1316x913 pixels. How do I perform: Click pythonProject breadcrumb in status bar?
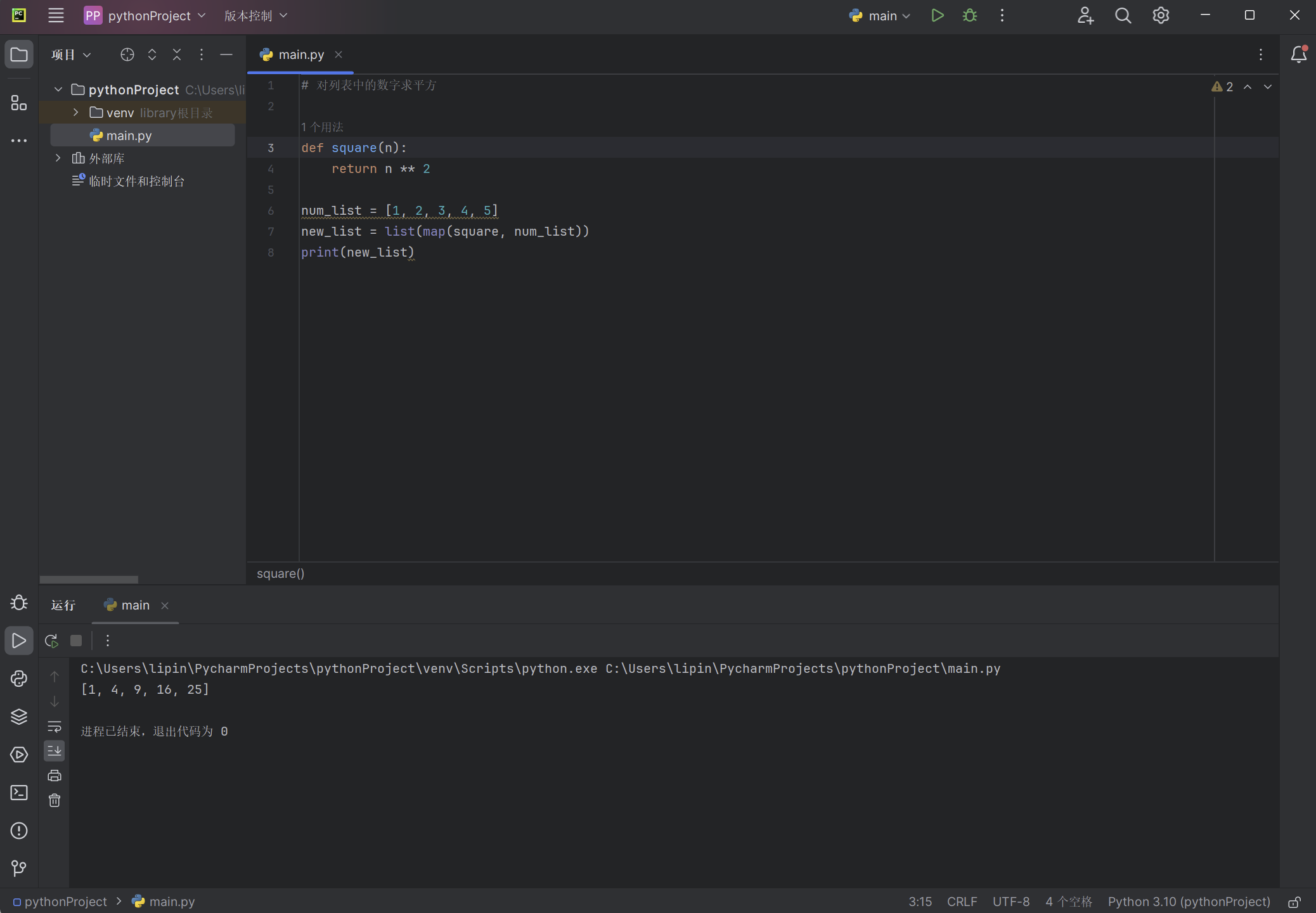[60, 902]
